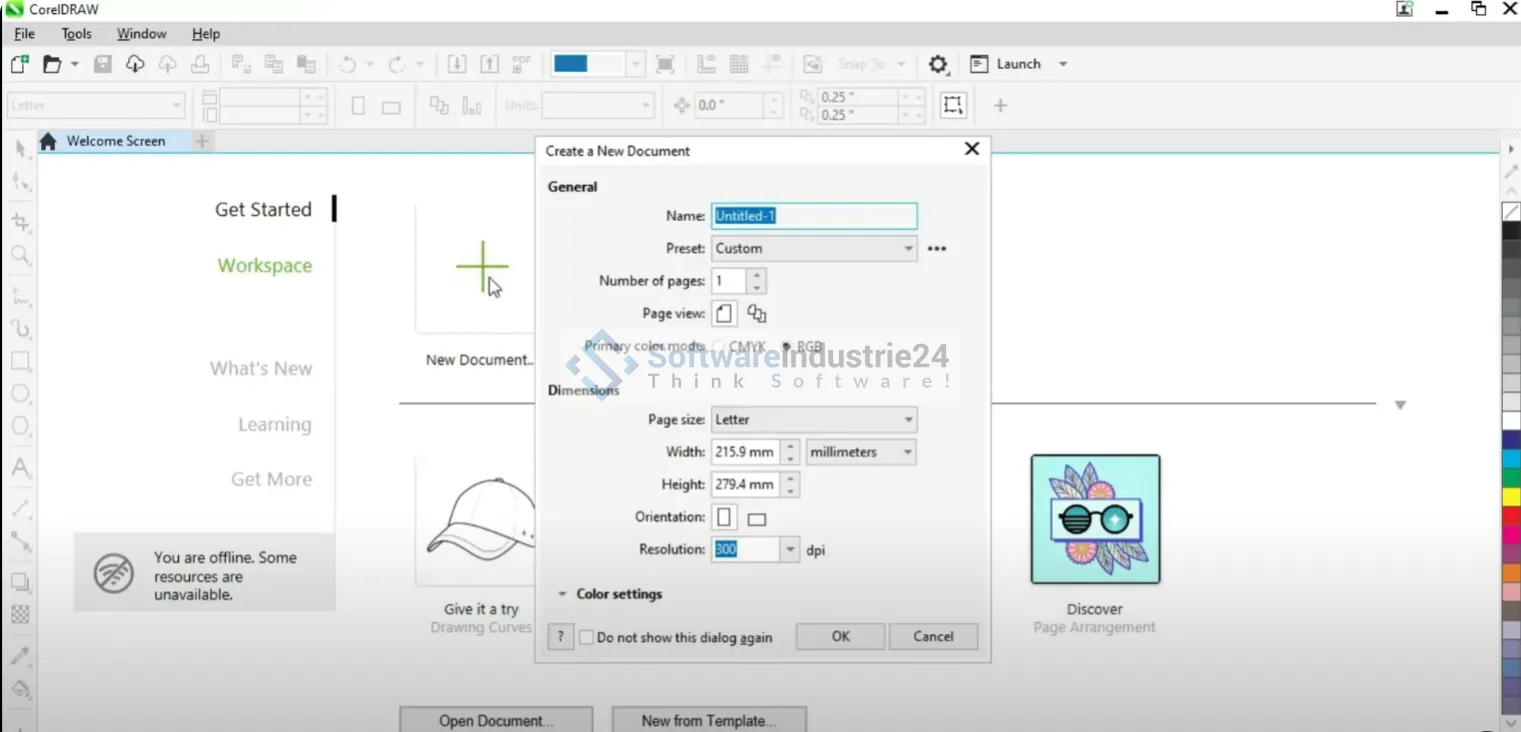1521x732 pixels.
Task: Choose landscape orientation icon in dialog
Action: coord(757,518)
